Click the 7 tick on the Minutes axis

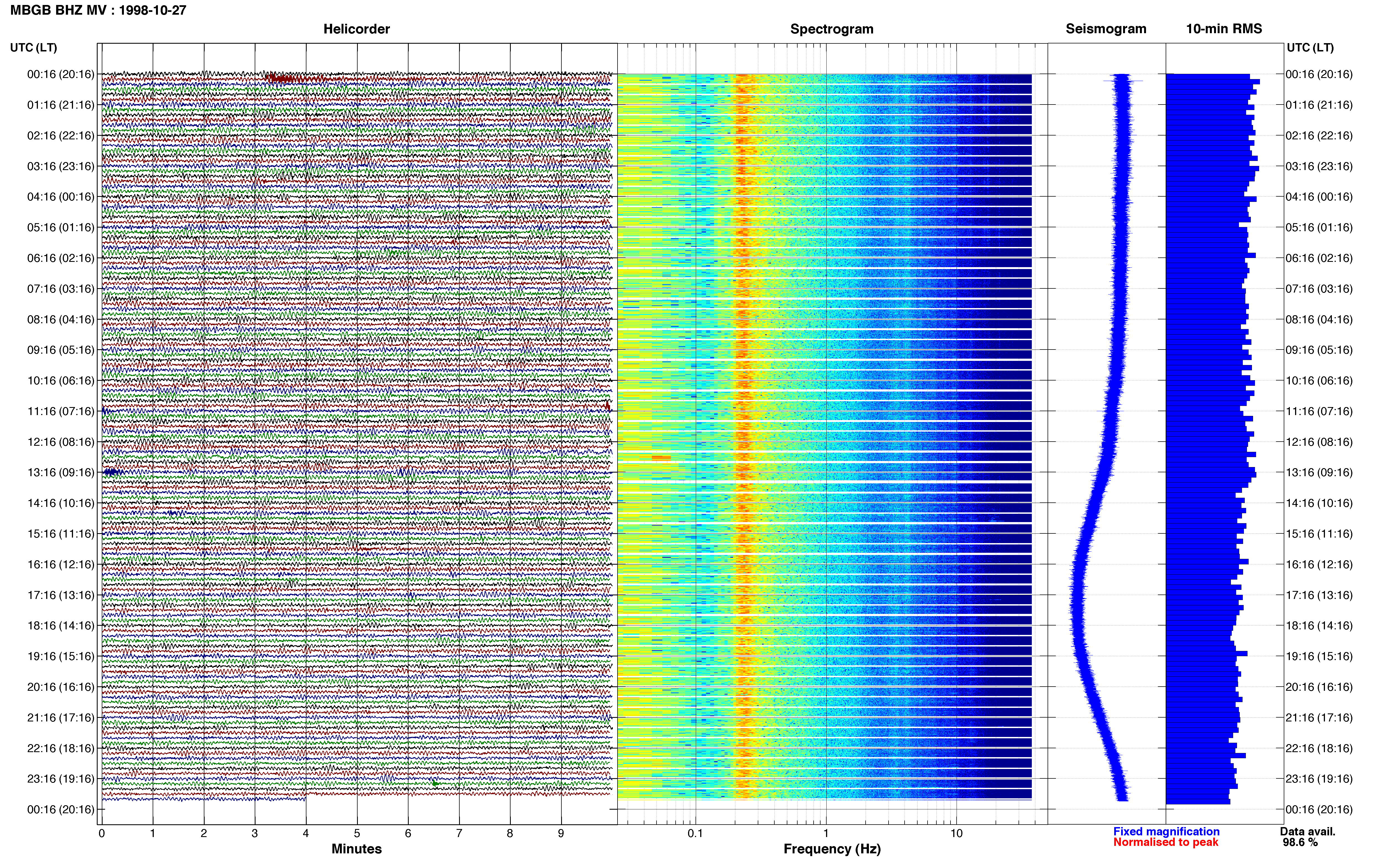click(459, 833)
